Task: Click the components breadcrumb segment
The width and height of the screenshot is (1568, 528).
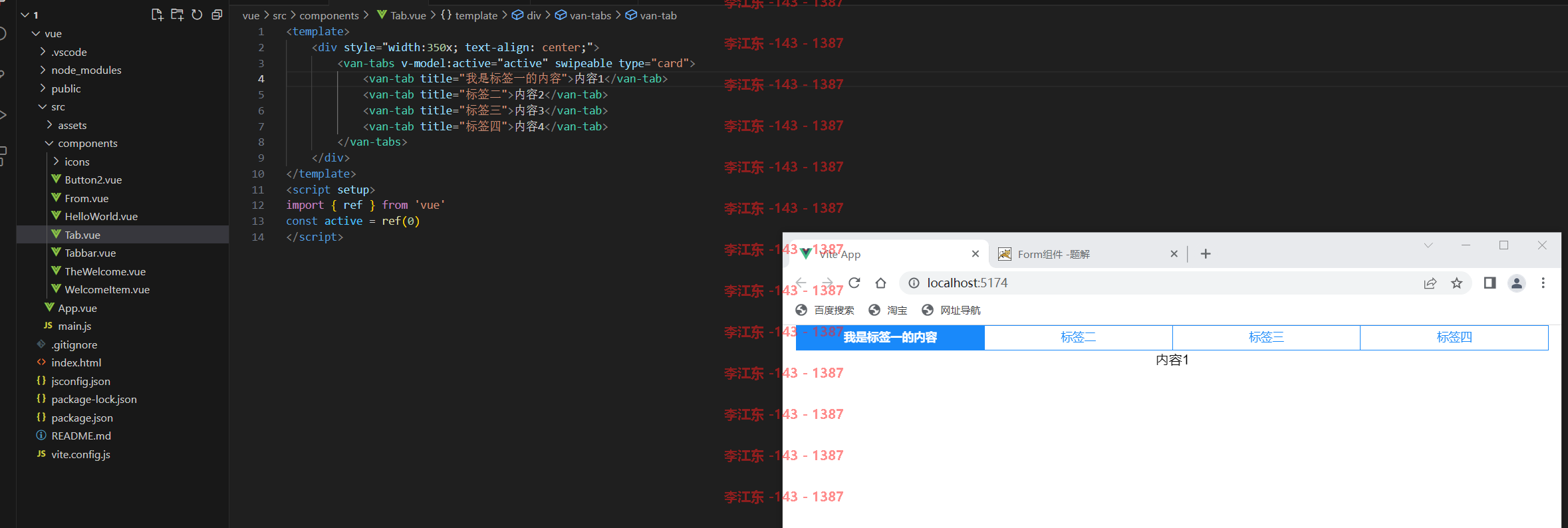Action: (329, 15)
